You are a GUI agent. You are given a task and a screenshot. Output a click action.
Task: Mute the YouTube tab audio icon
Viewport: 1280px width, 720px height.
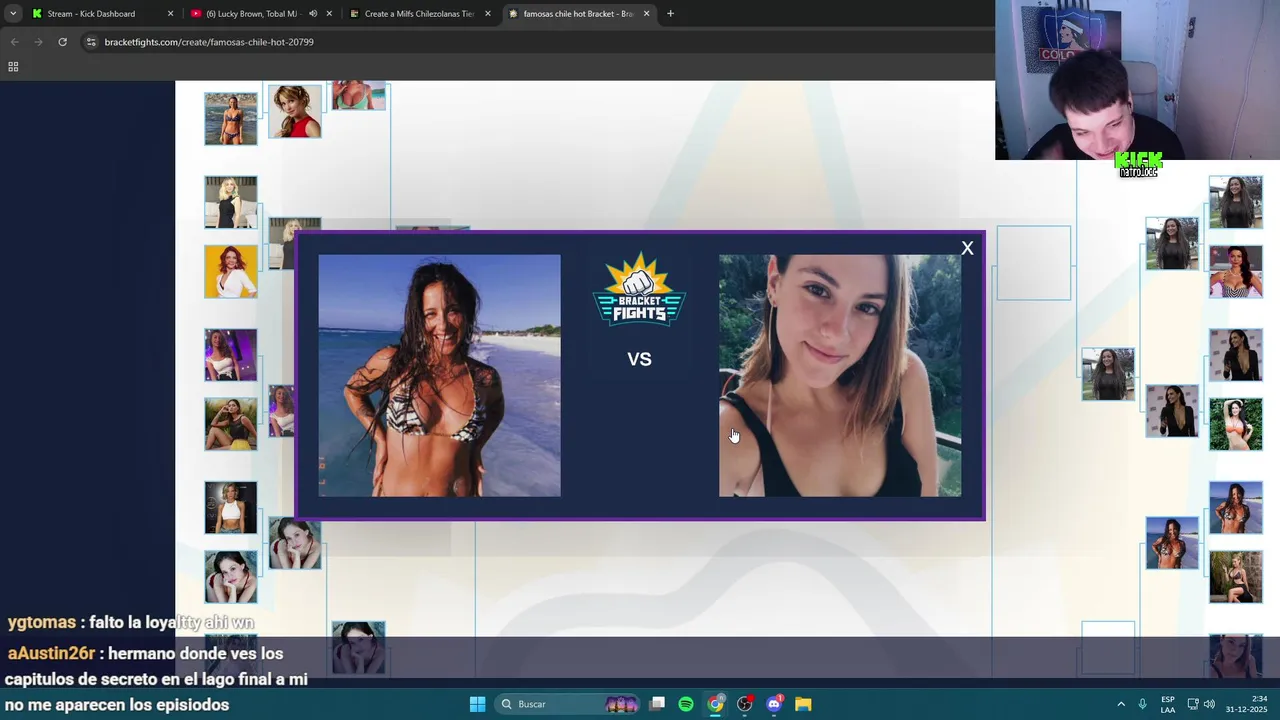(x=313, y=14)
